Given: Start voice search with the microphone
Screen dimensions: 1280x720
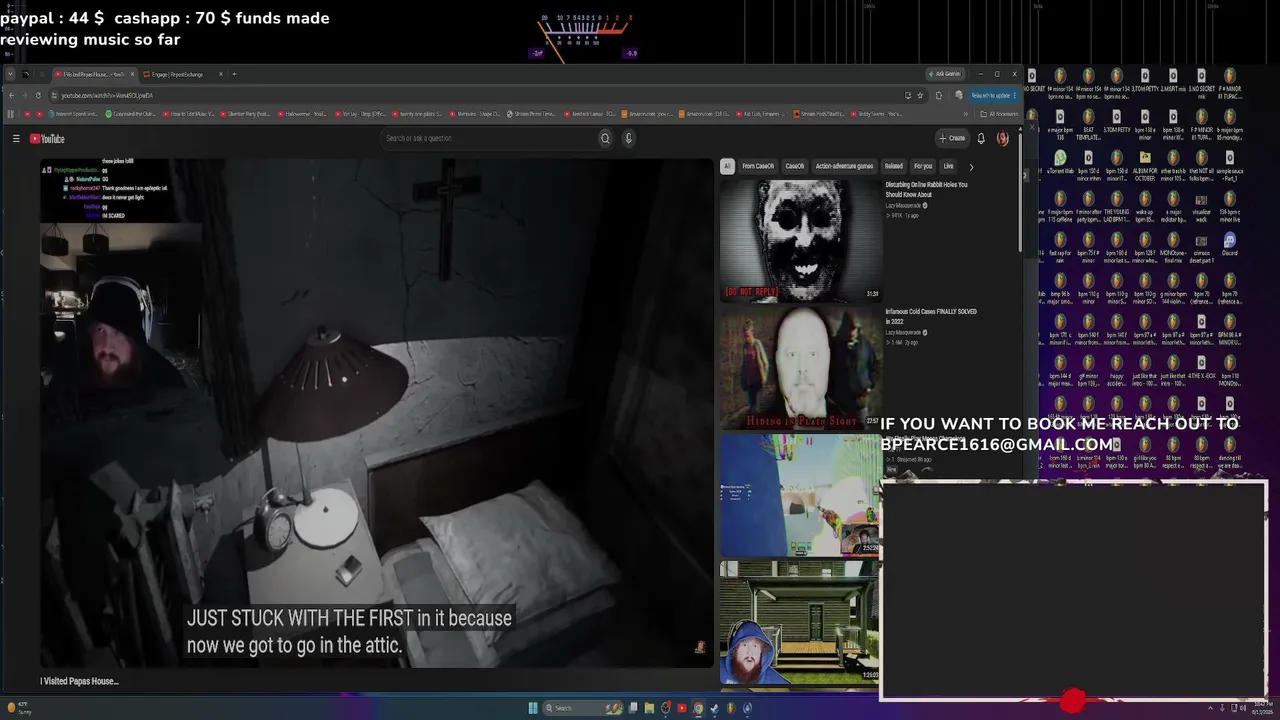Looking at the screenshot, I should click(x=628, y=138).
